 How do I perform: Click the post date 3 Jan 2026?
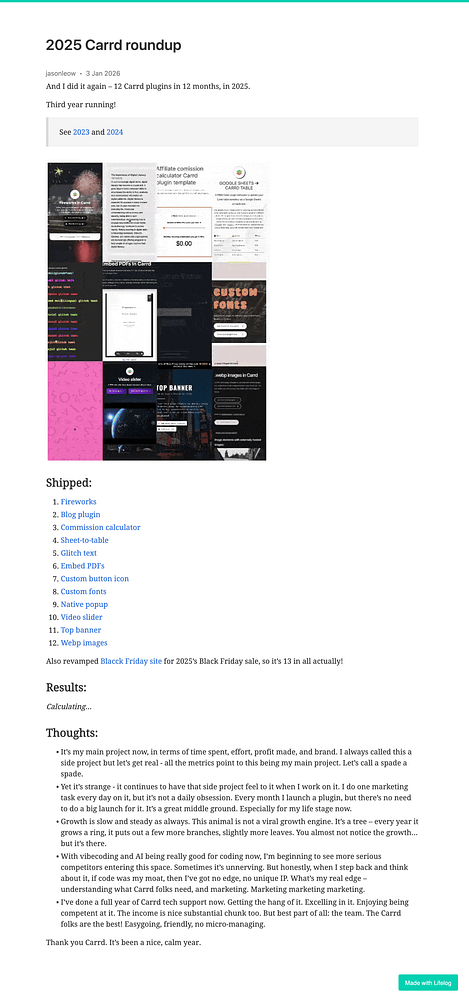(x=103, y=73)
